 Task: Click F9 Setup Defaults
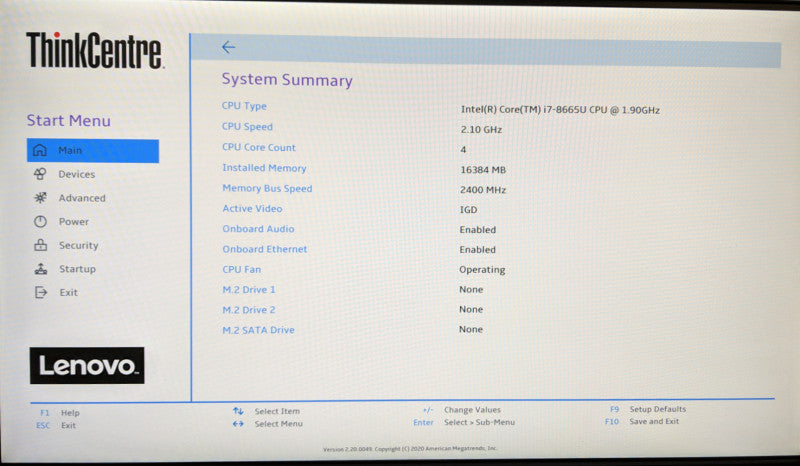tap(648, 409)
